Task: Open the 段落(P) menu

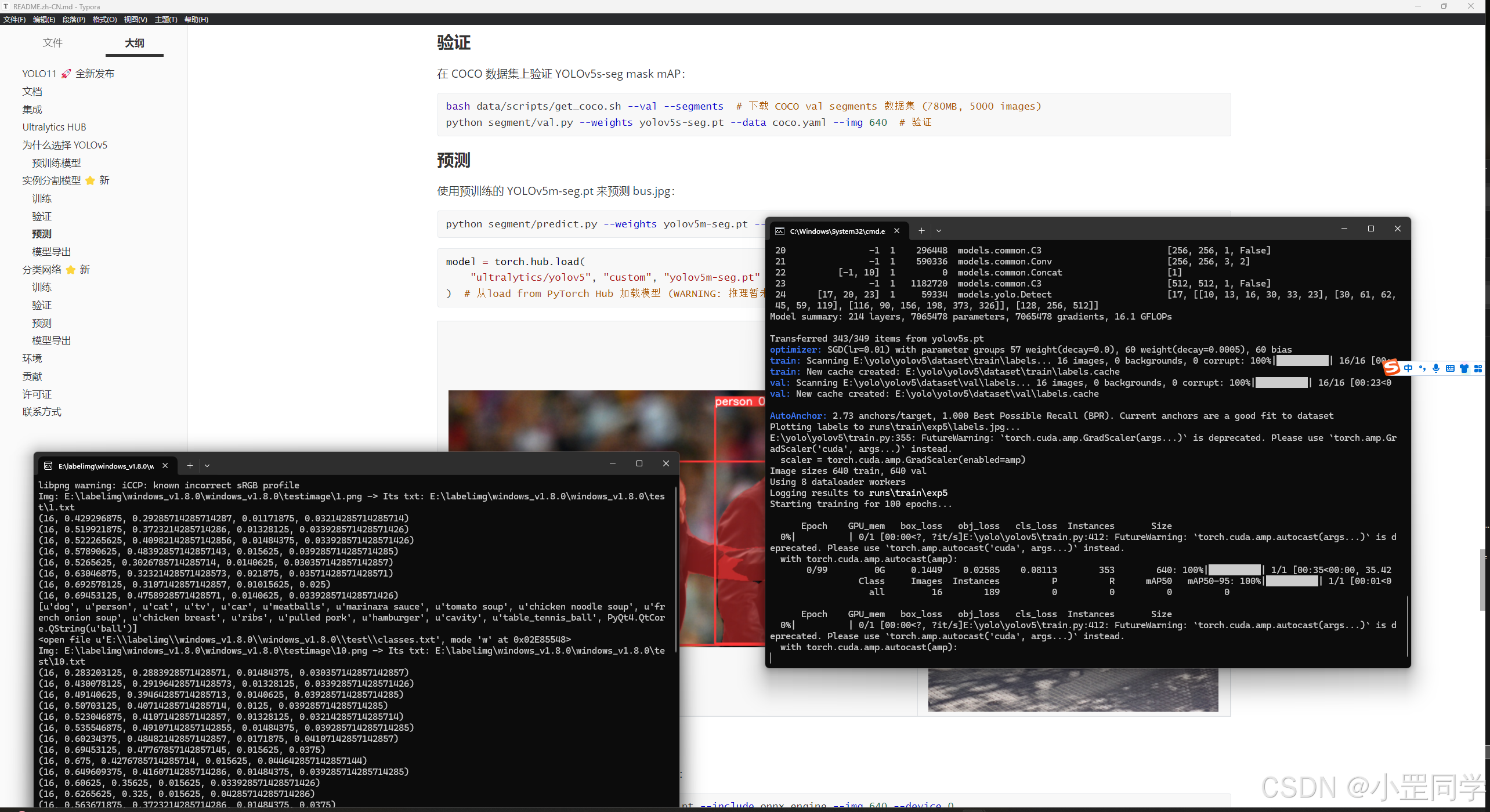Action: [74, 19]
